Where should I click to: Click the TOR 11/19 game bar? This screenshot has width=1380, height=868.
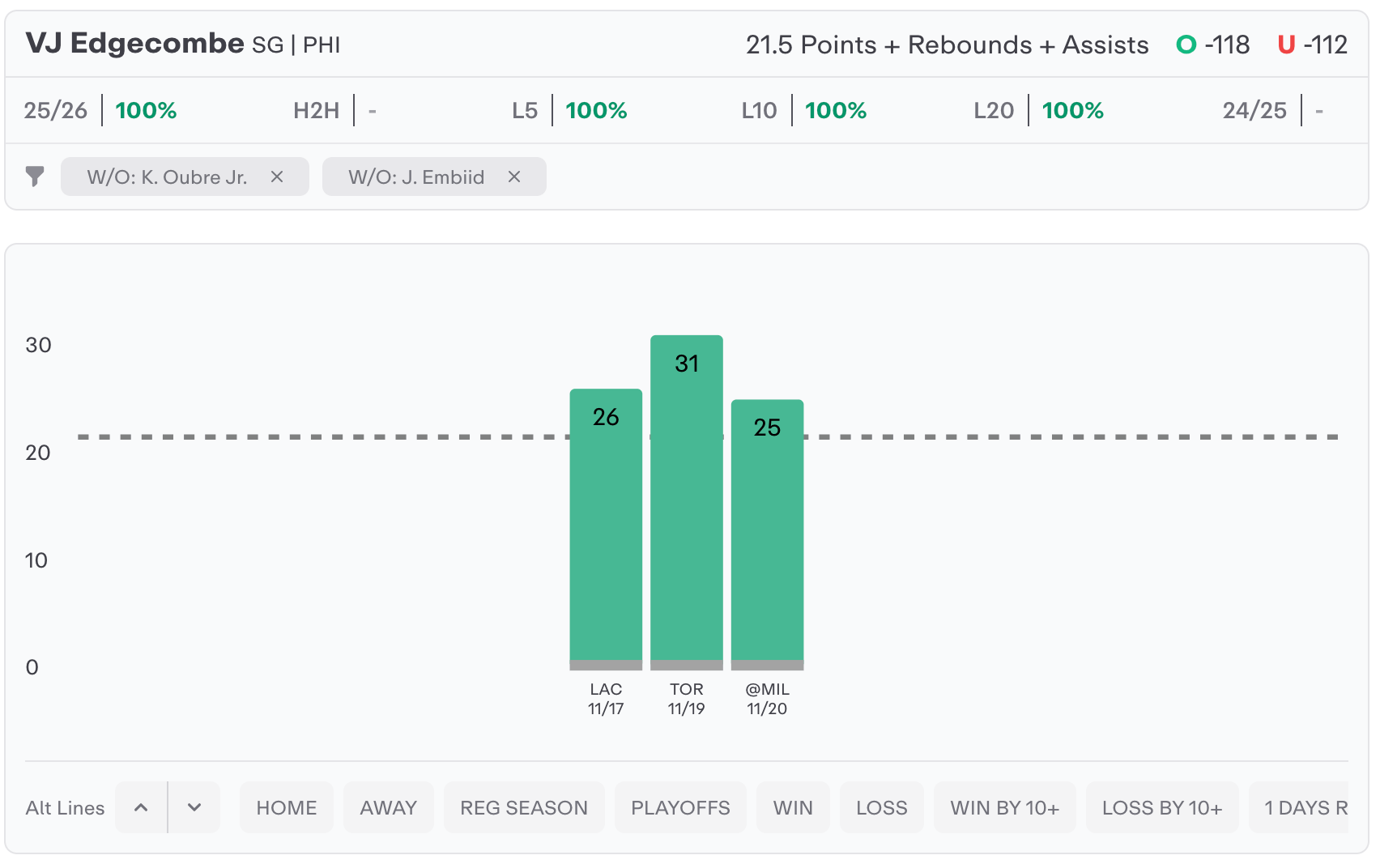point(687,502)
